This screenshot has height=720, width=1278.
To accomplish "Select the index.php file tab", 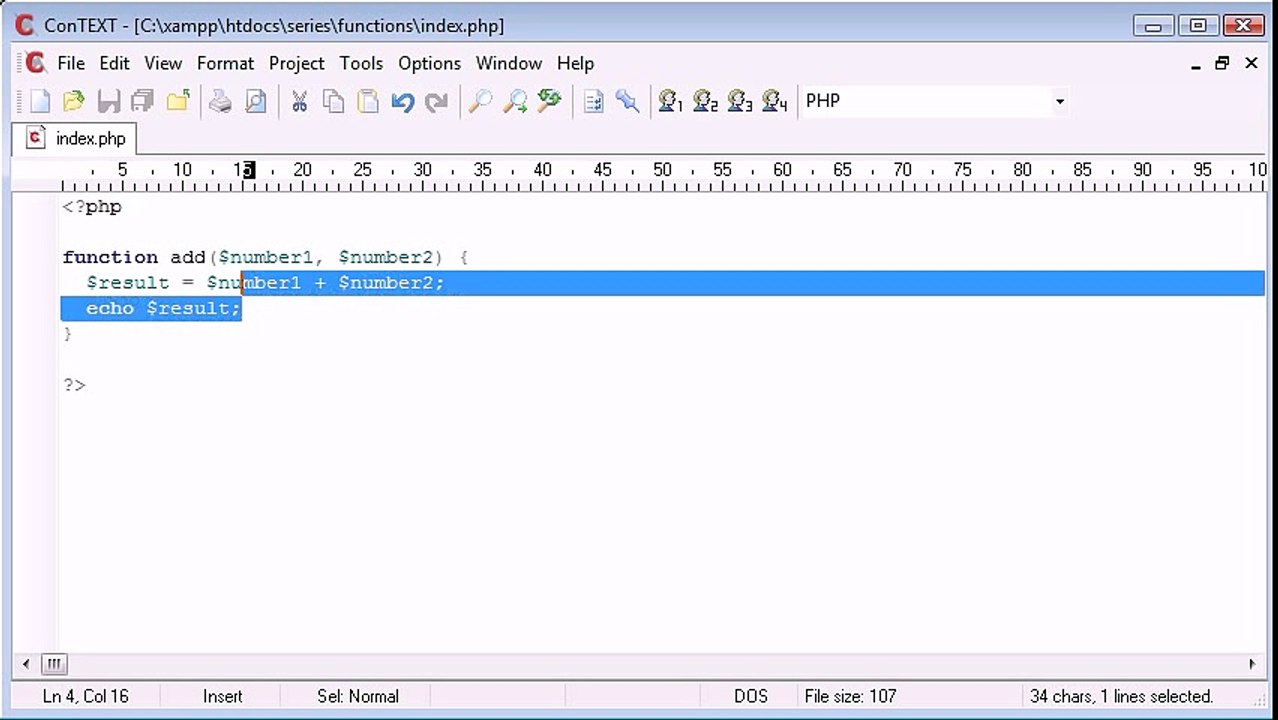I will (x=76, y=139).
